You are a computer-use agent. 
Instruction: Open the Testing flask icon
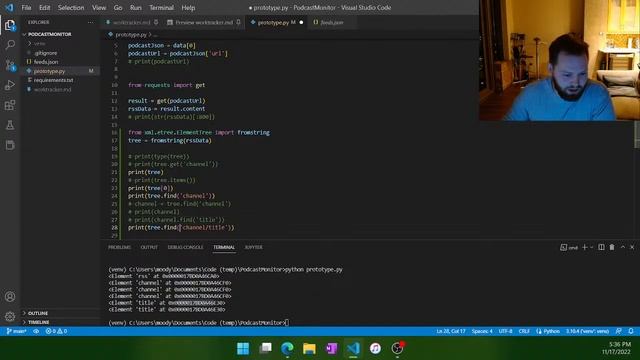pyautogui.click(x=10, y=125)
